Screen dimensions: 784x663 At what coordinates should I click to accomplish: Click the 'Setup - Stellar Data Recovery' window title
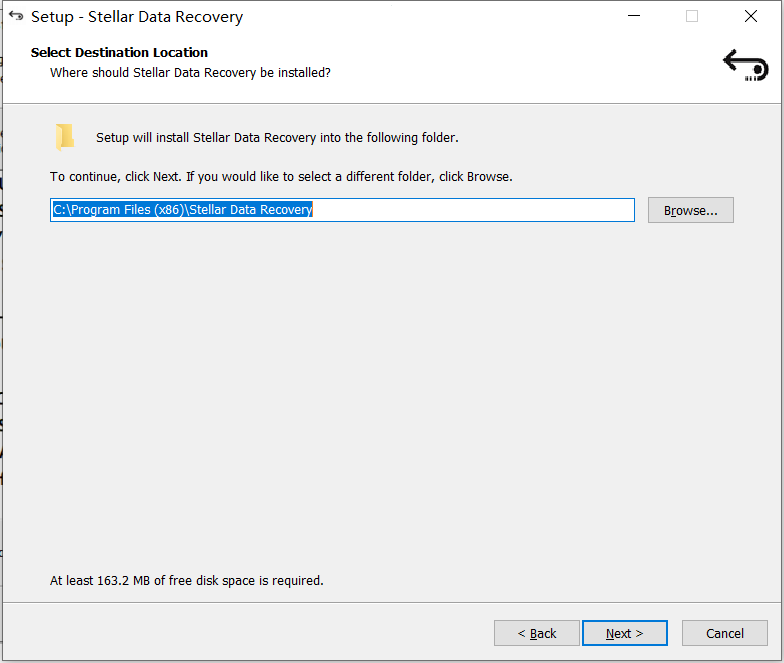137,16
